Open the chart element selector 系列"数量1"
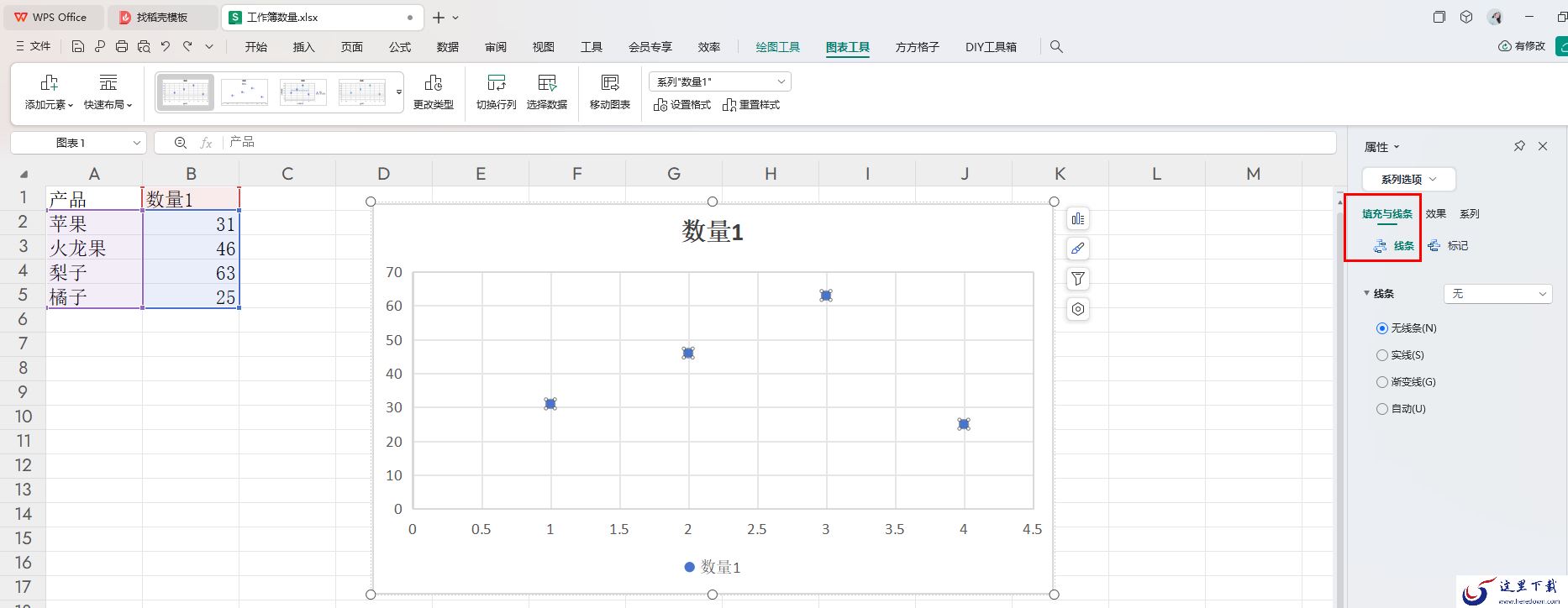Image resolution: width=1568 pixels, height=608 pixels. point(720,81)
